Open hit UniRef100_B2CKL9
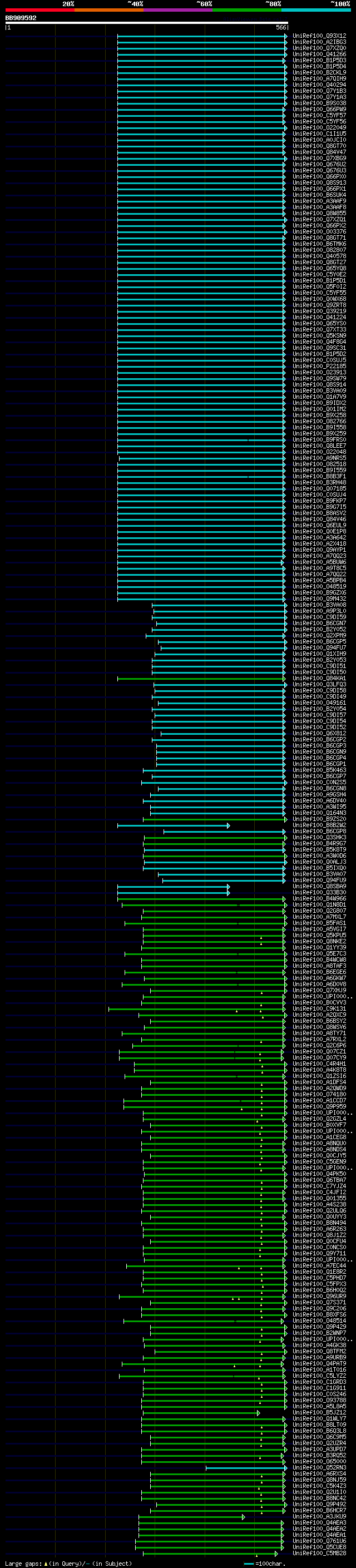The height and width of the screenshot is (1568, 356). coord(319,72)
